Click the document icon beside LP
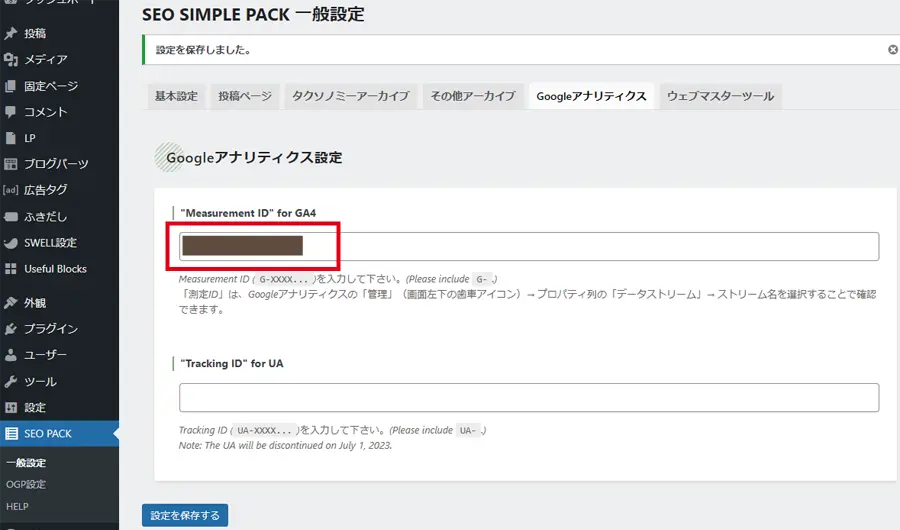 [11, 138]
